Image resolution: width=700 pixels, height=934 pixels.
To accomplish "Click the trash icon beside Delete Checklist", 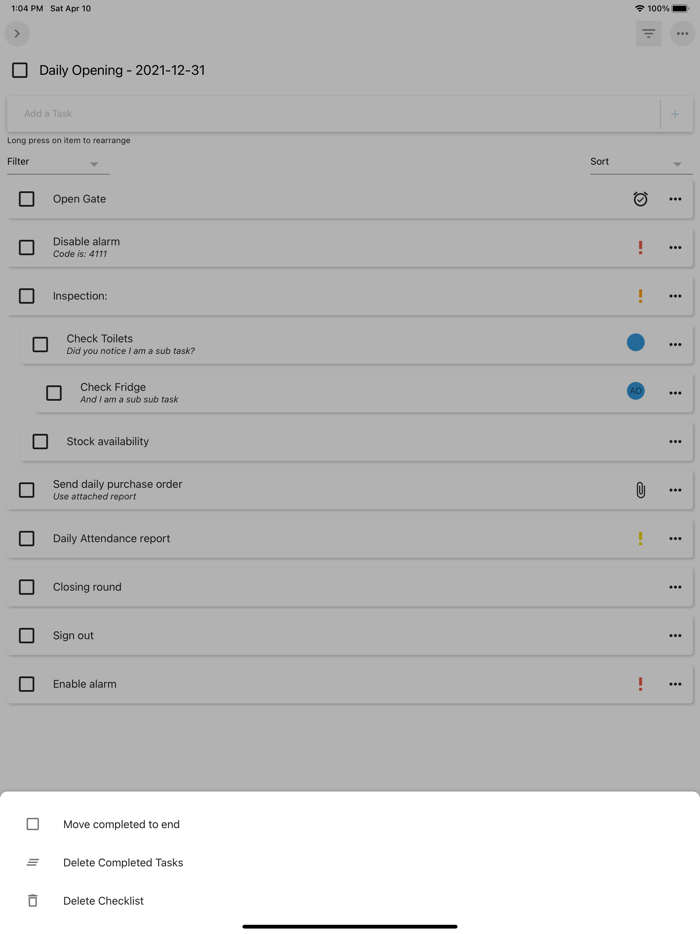I will tap(32, 900).
